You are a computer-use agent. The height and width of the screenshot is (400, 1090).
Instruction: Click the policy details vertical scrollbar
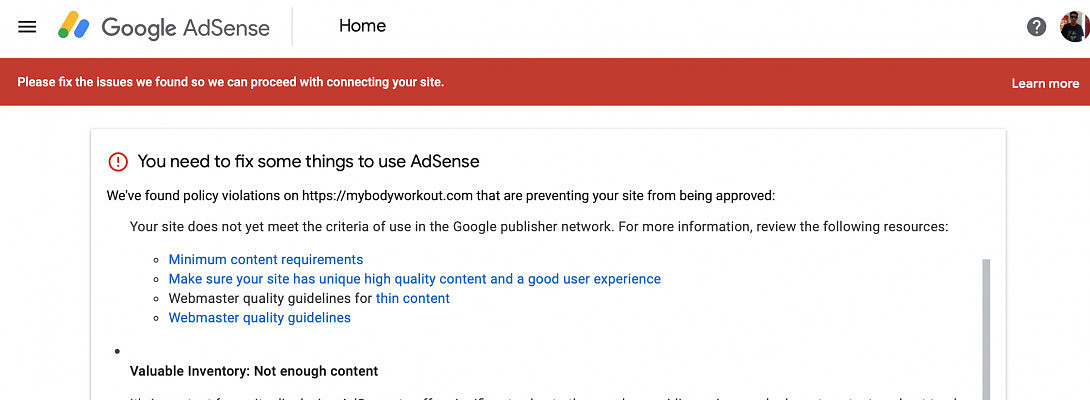point(986,330)
